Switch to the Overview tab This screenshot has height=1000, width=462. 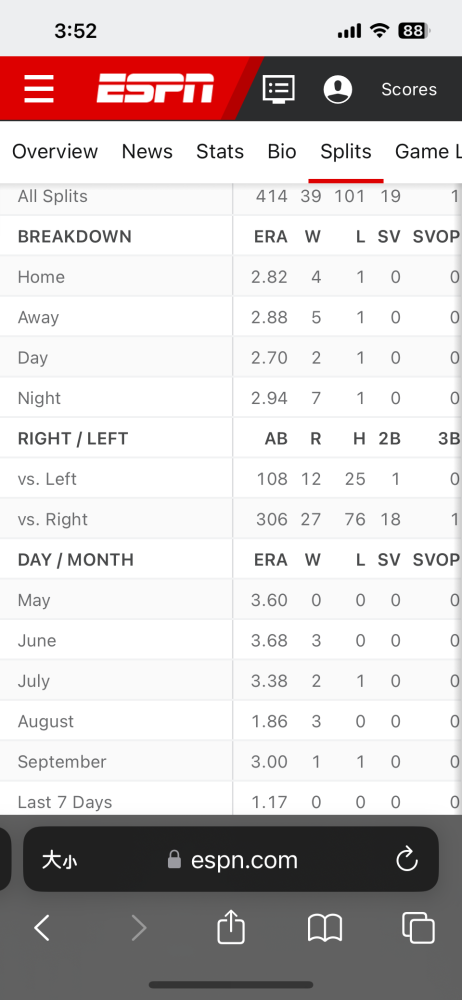pos(55,151)
